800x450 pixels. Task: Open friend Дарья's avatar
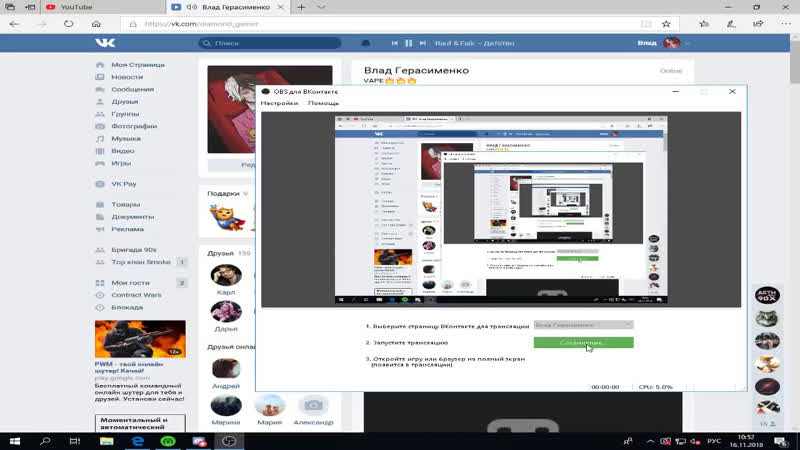[x=226, y=312]
